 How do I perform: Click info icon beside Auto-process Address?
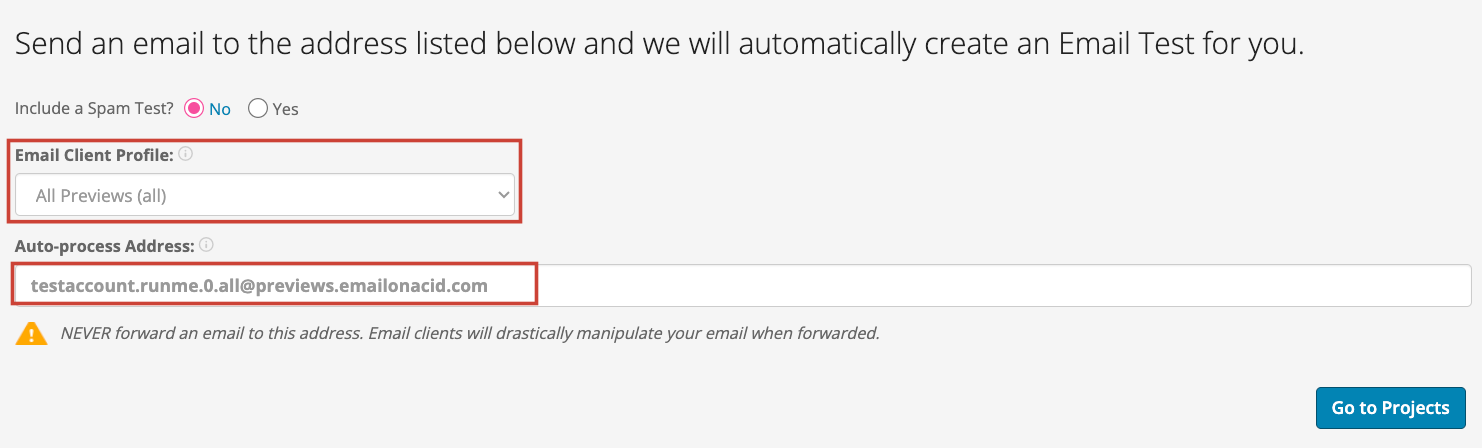click(x=206, y=244)
